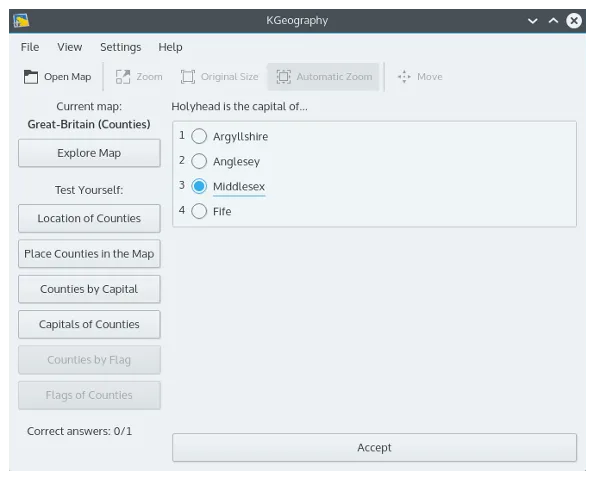Click the KGeography app icon in title bar
600x485 pixels.
21,20
